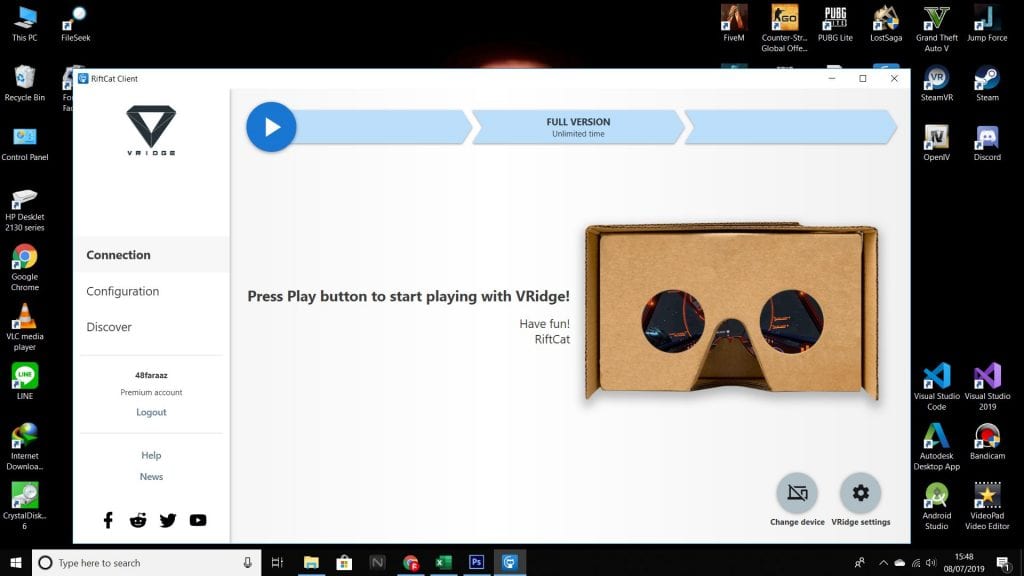This screenshot has height=576, width=1024.
Task: Select the Connection tab
Action: pos(151,255)
